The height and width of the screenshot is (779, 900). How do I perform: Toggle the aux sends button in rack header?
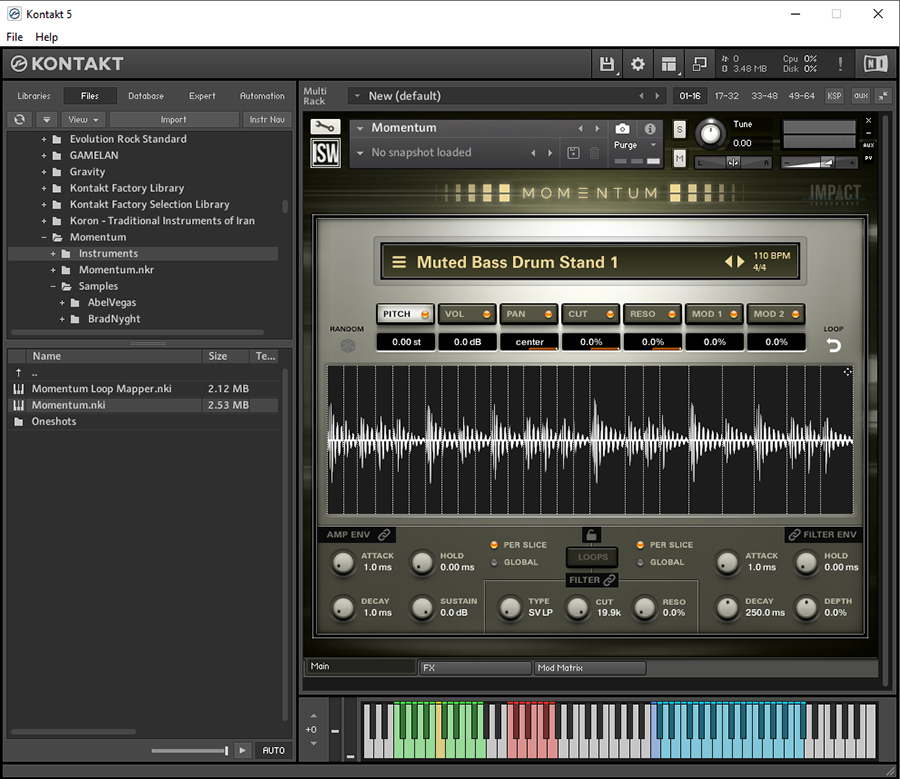pyautogui.click(x=860, y=96)
